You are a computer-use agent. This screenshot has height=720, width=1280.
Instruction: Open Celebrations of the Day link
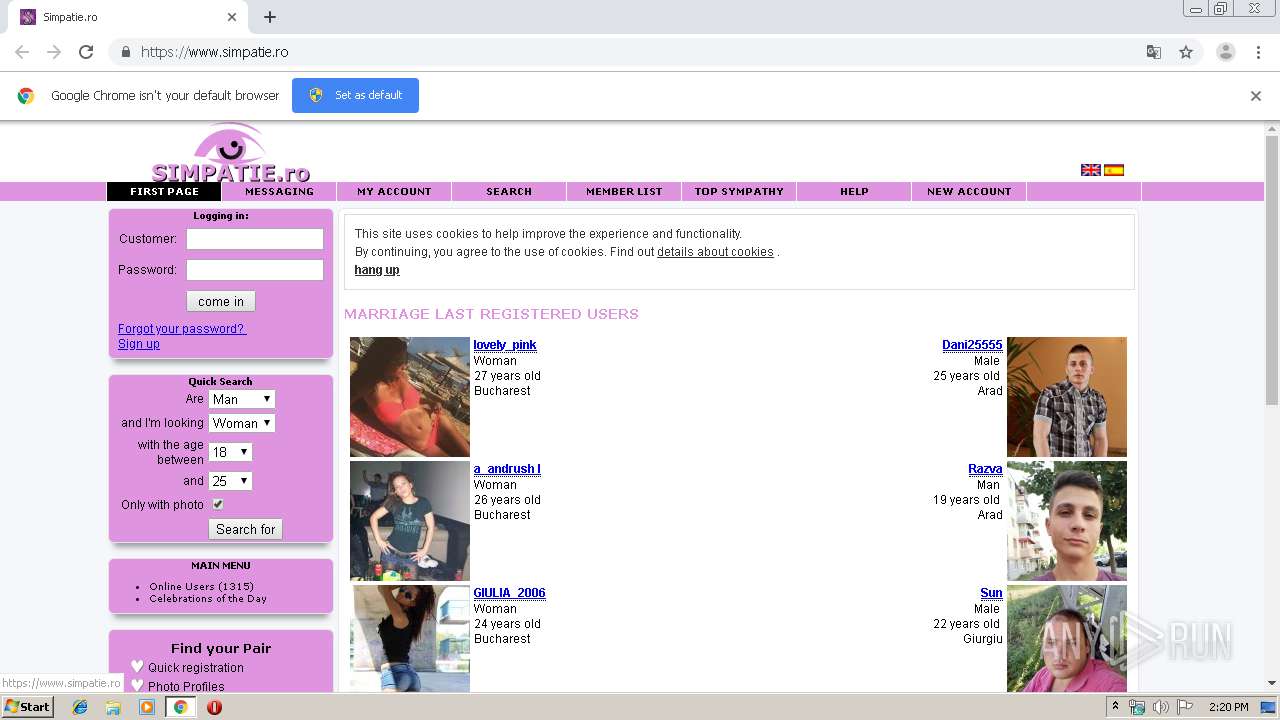tap(208, 599)
